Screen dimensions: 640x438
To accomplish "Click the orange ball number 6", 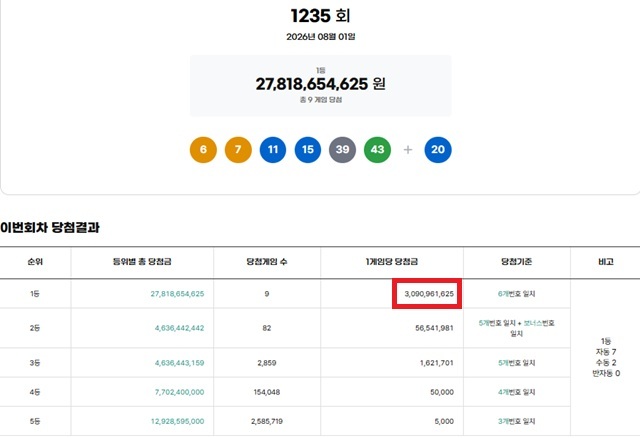I will [x=203, y=149].
